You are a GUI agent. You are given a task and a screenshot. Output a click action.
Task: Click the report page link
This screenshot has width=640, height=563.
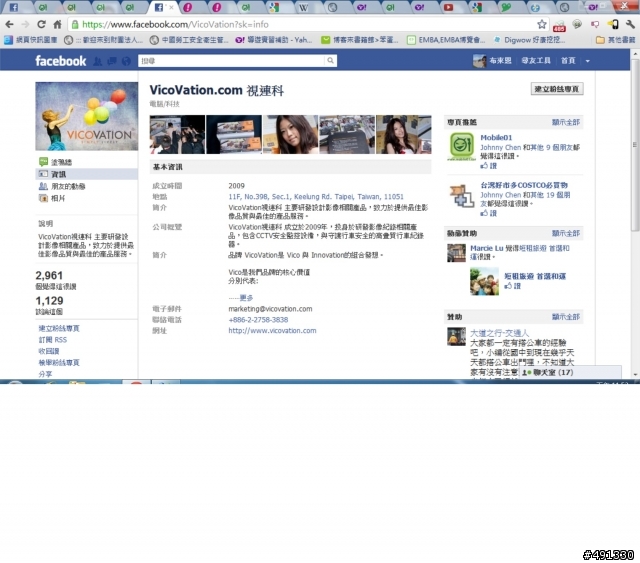coord(59,363)
